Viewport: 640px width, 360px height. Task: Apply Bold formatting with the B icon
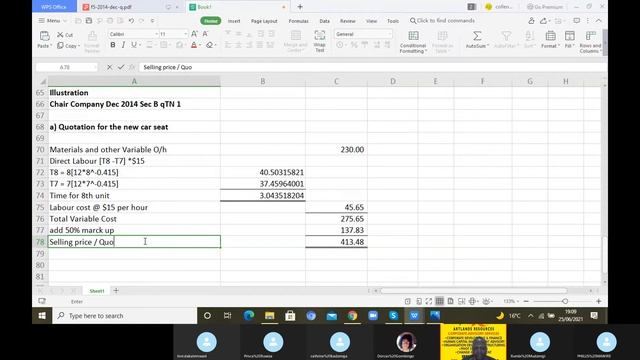[x=113, y=45]
